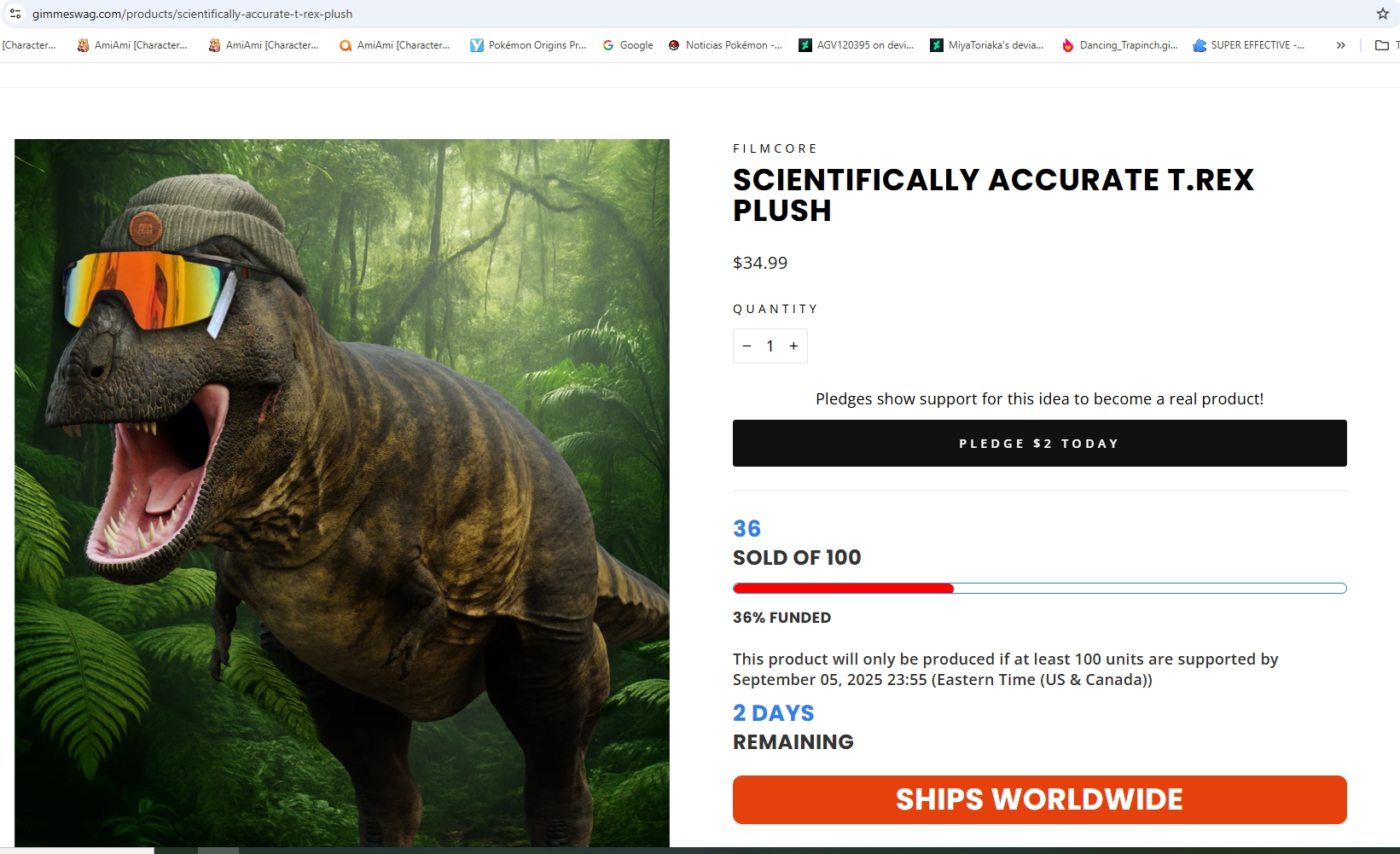Open the bookmarks folder at far right
This screenshot has height=854, width=1400.
(x=1382, y=45)
